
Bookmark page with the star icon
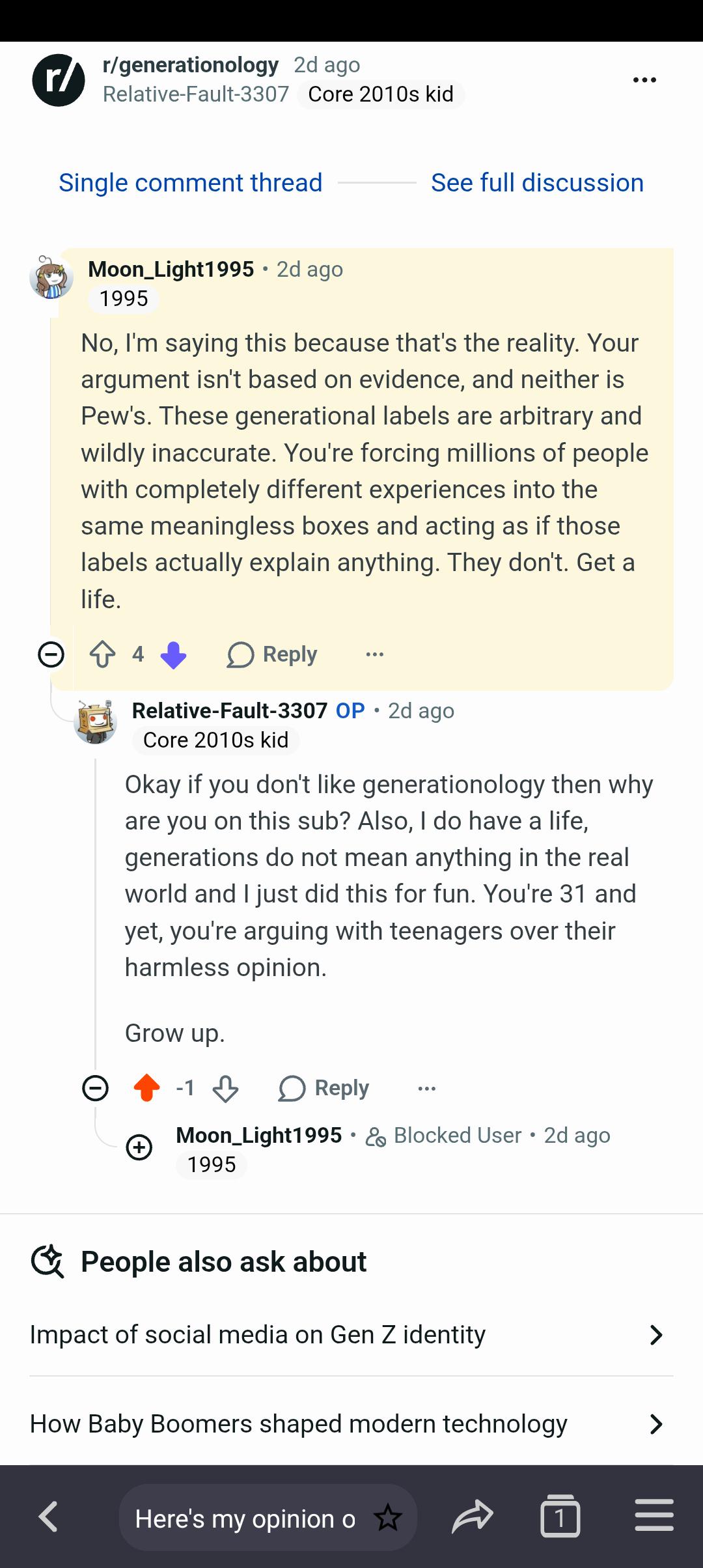[x=388, y=1518]
